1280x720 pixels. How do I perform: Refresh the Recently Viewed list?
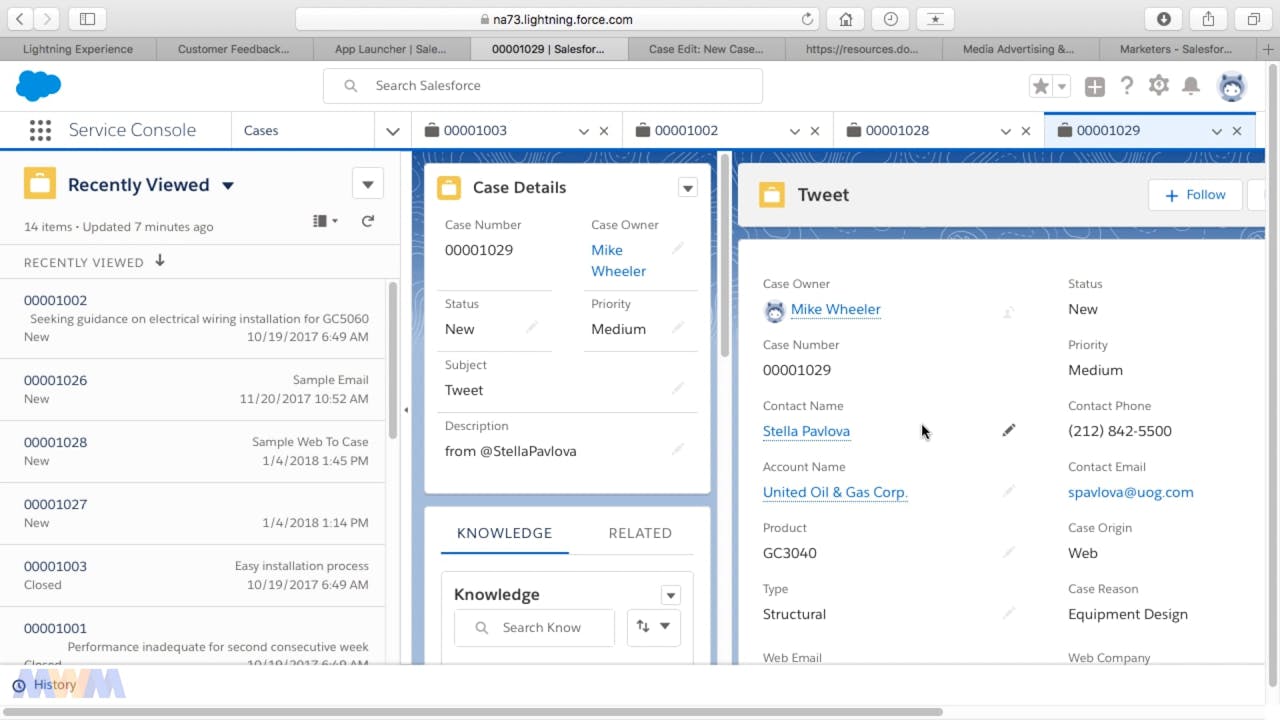368,221
